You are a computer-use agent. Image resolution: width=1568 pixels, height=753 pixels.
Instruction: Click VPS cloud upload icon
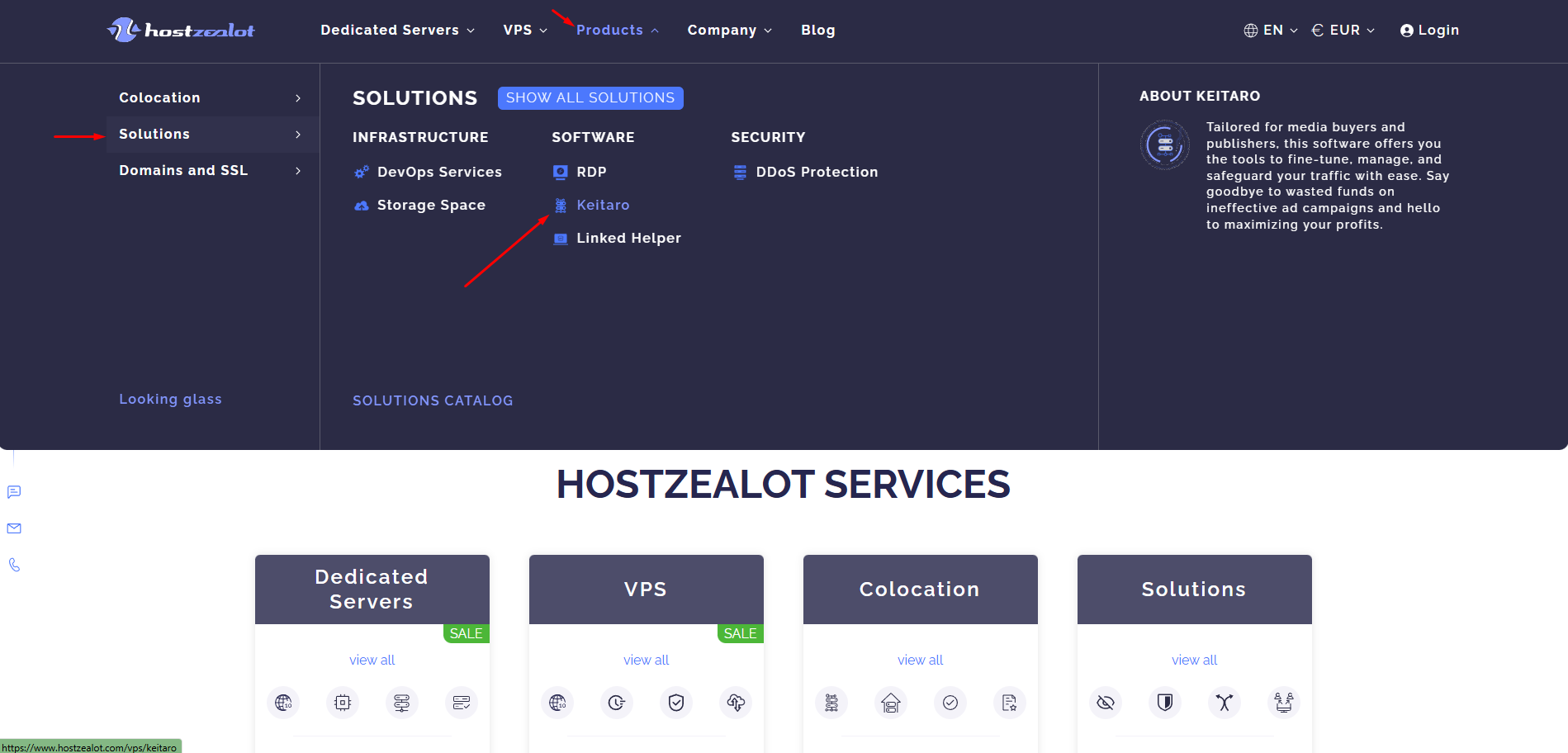(736, 703)
